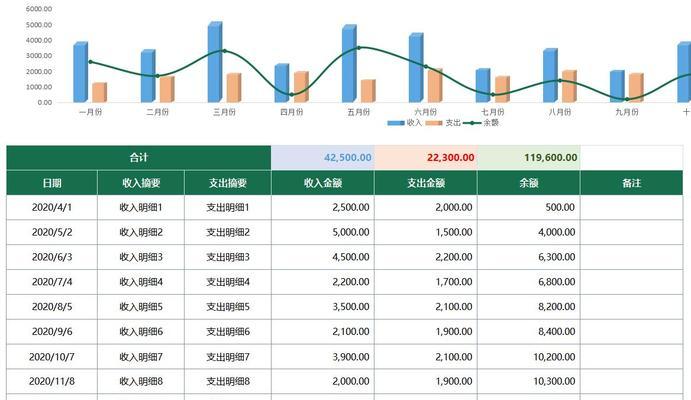This screenshot has height=400, width=691.
Task: Select cell 支出明细6
Action: (x=228, y=332)
